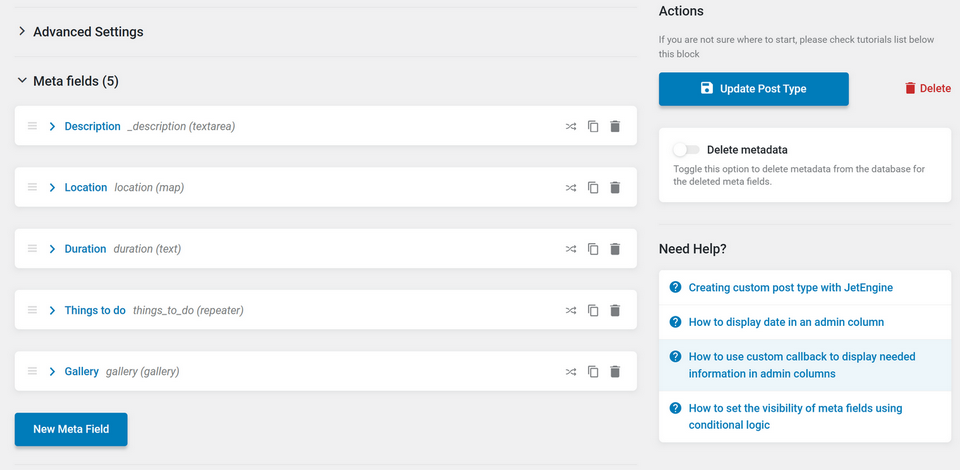Screen dimensions: 960x470
Task: Click the Things to do field title
Action: point(95,310)
